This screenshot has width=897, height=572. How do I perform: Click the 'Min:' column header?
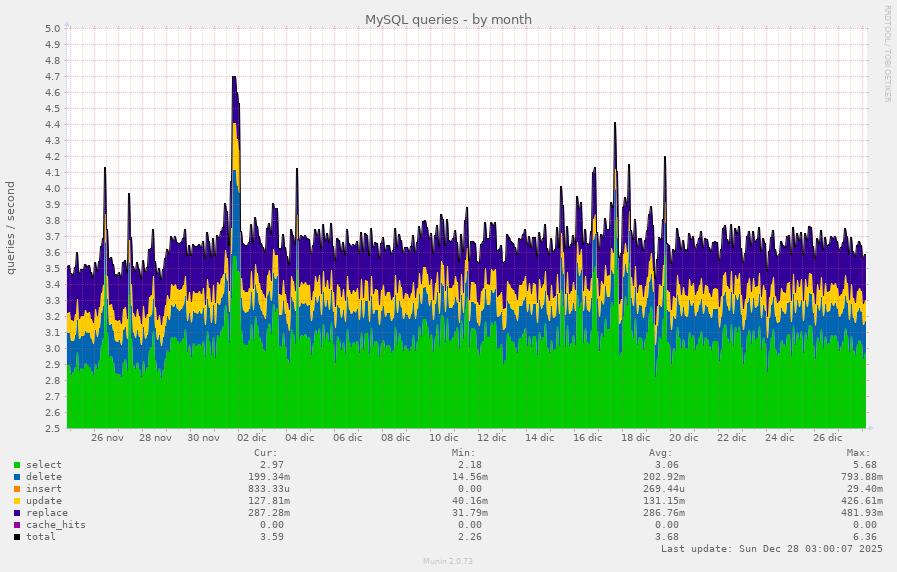pos(463,453)
